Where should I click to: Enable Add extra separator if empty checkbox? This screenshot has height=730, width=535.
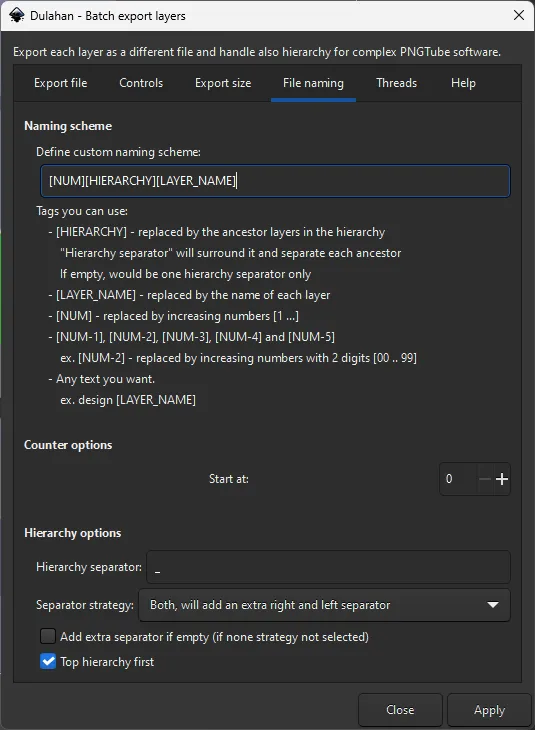(x=48, y=636)
